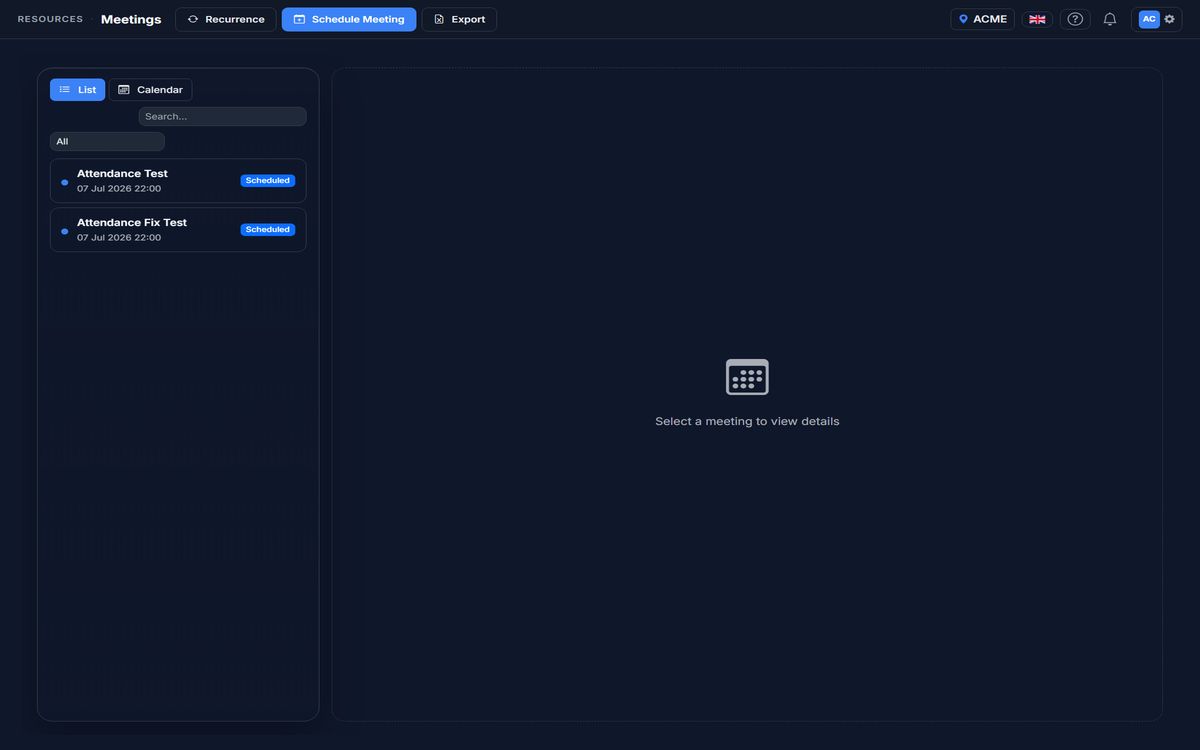Screen dimensions: 1200x750
Task: Select the Attendance Fix Test meeting
Action: pos(178,230)
